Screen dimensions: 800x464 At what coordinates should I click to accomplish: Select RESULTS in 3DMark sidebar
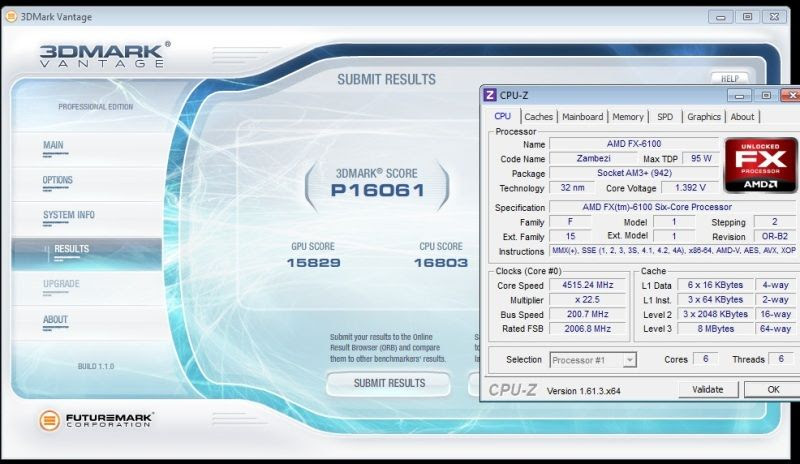pyautogui.click(x=86, y=253)
